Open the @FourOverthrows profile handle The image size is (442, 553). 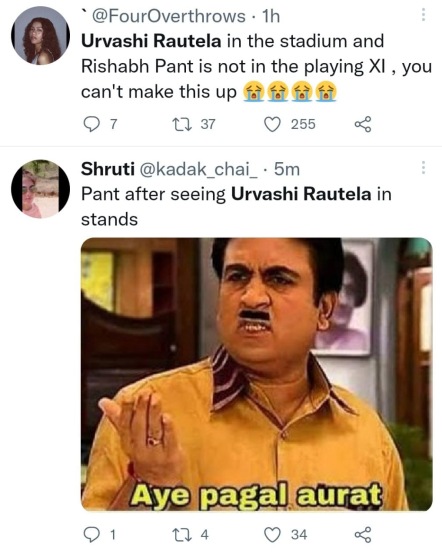[x=169, y=16]
